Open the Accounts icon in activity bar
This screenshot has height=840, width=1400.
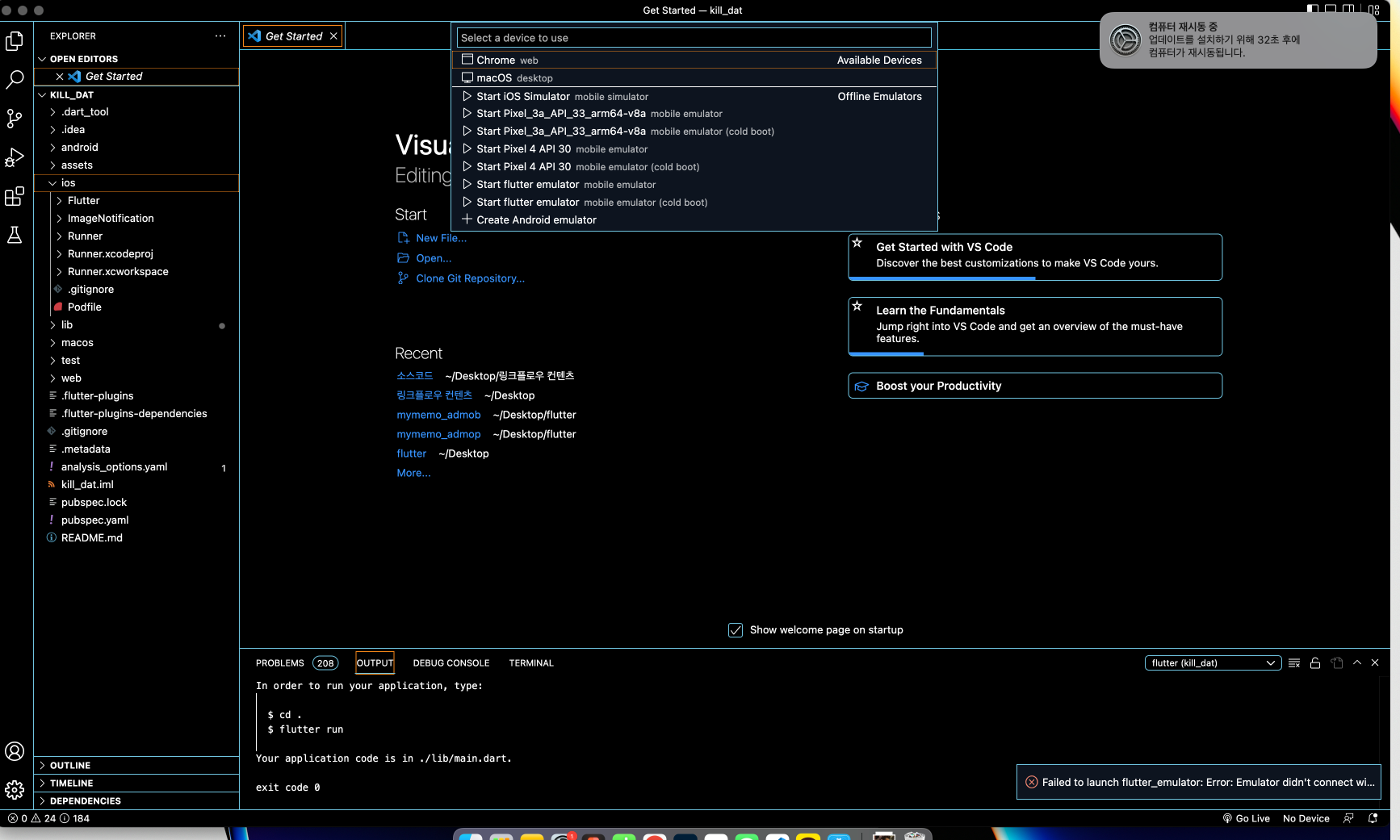click(x=15, y=751)
